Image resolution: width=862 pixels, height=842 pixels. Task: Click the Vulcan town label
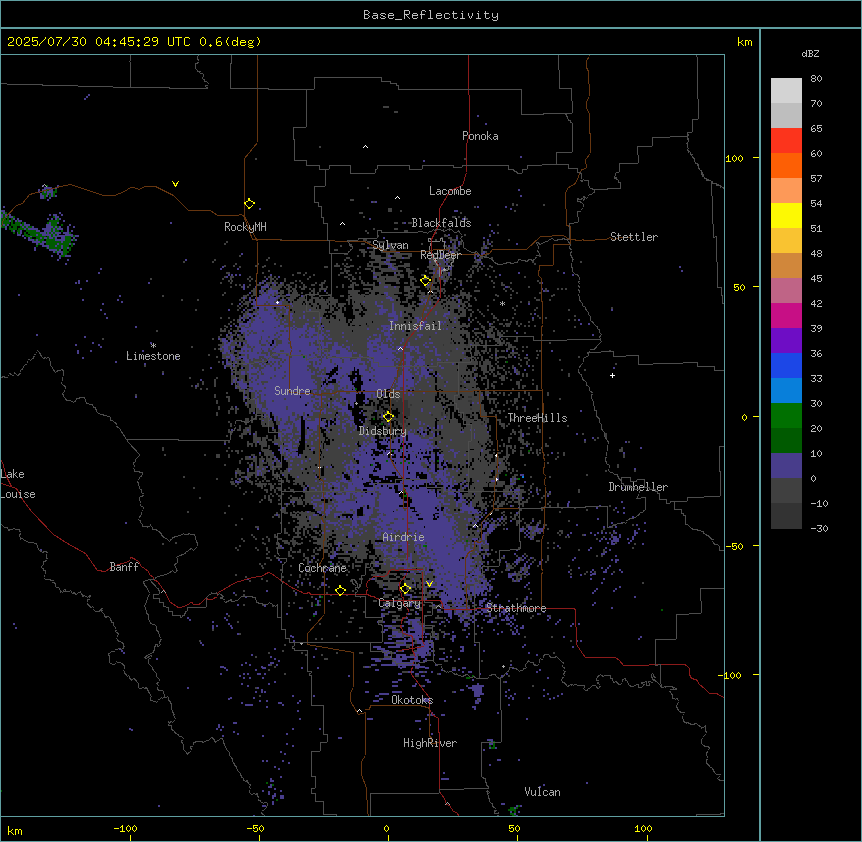543,792
